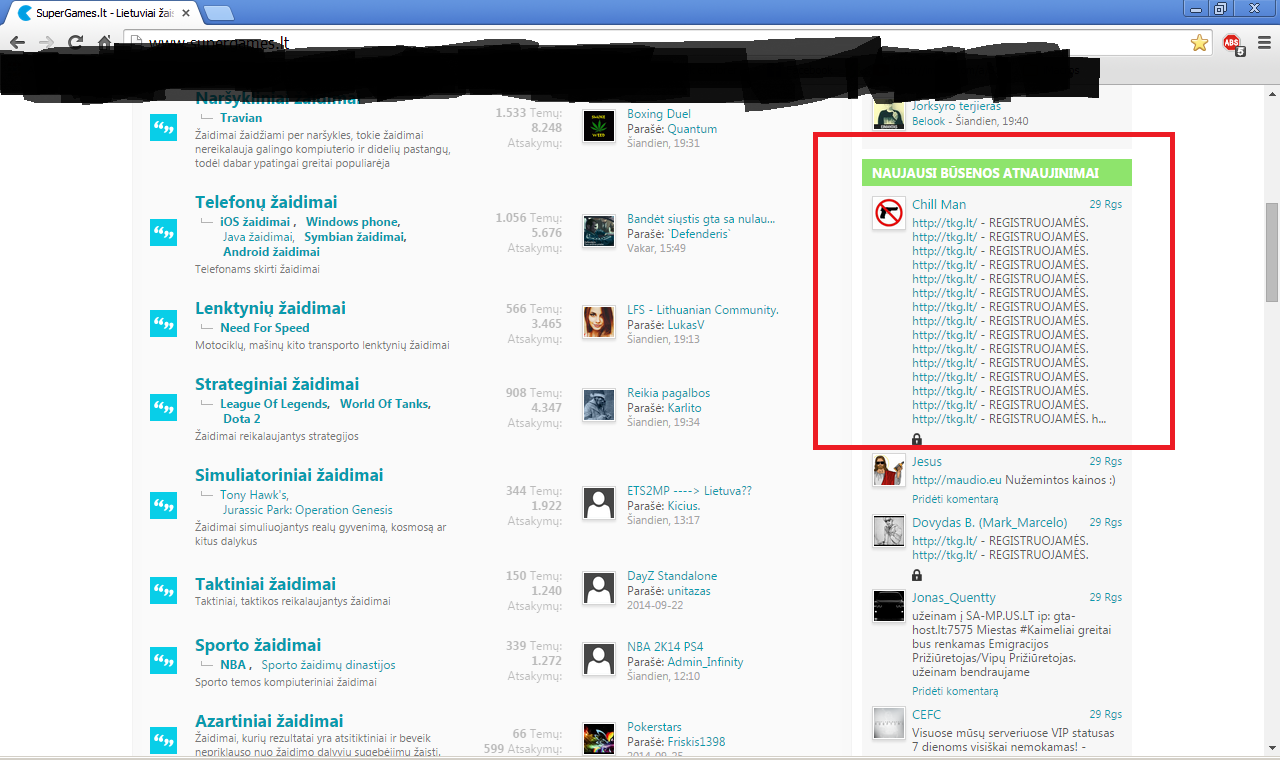The image size is (1280, 760).
Task: Open the Adblock extension icon
Action: [x=1234, y=43]
